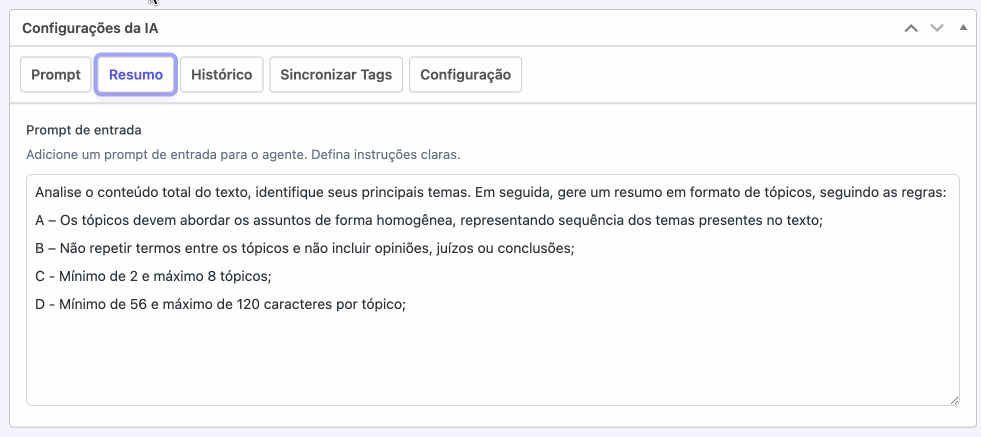Move the Configurações da IA panel down

pos(937,28)
